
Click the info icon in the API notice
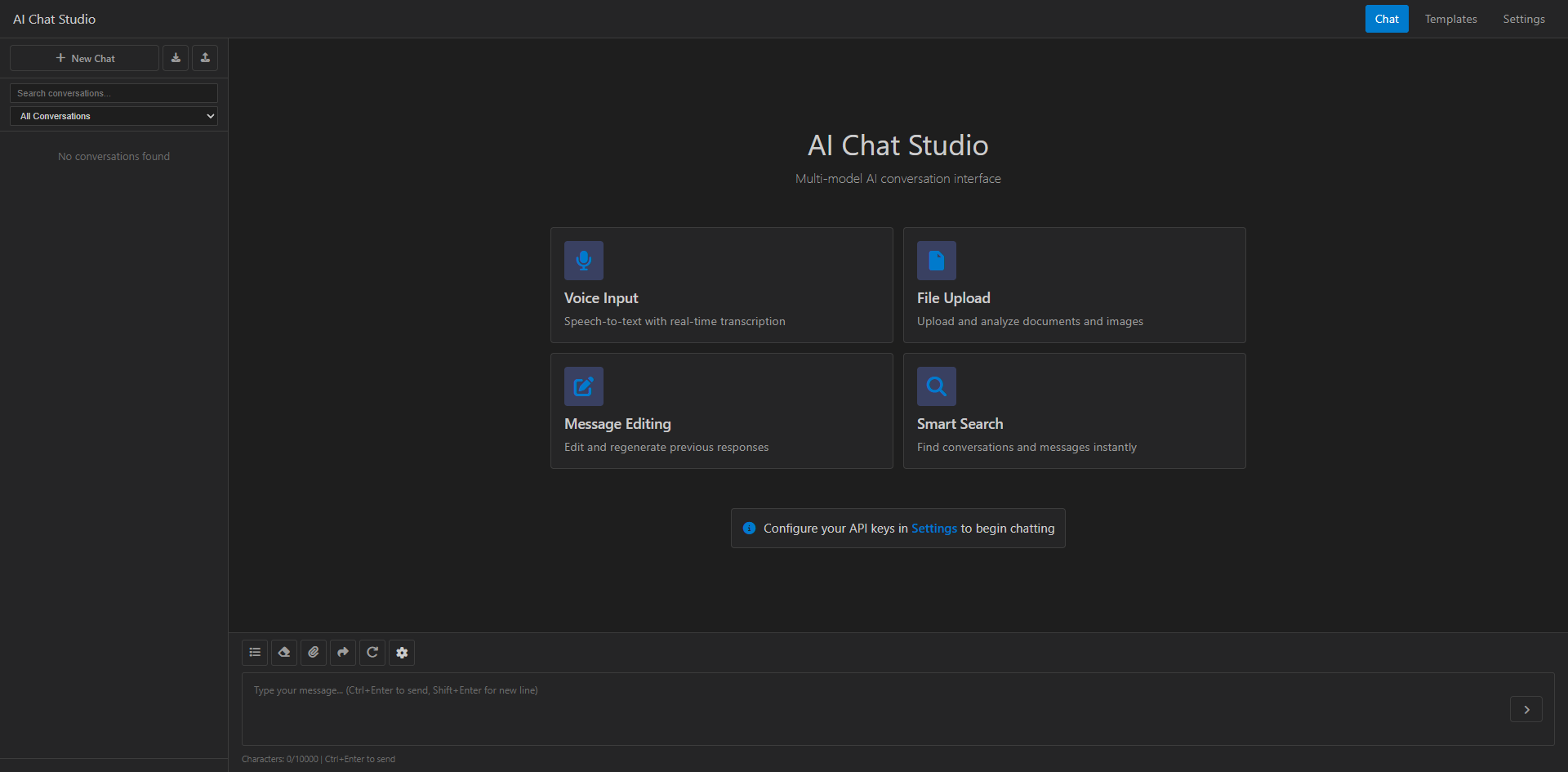coord(749,528)
